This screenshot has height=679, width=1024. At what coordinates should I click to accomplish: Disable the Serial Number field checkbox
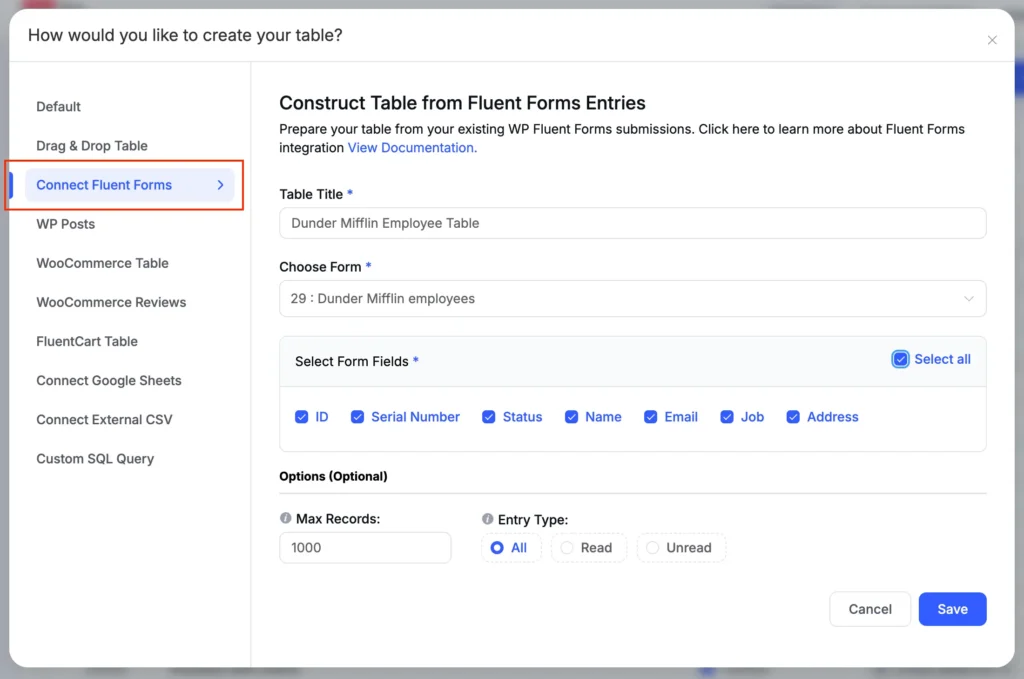[x=357, y=417]
